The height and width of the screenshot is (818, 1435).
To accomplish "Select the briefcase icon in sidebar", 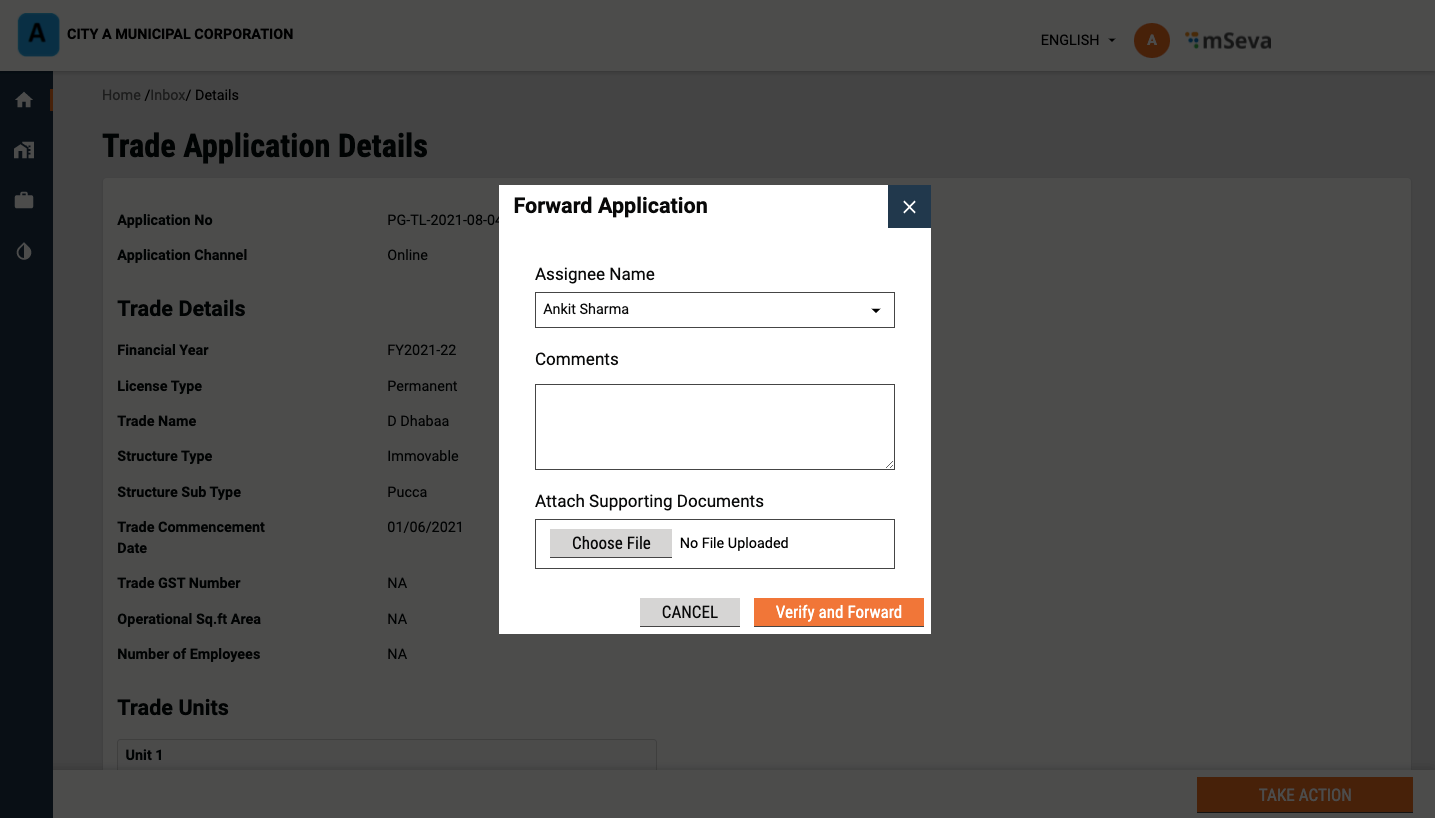I will pos(24,201).
